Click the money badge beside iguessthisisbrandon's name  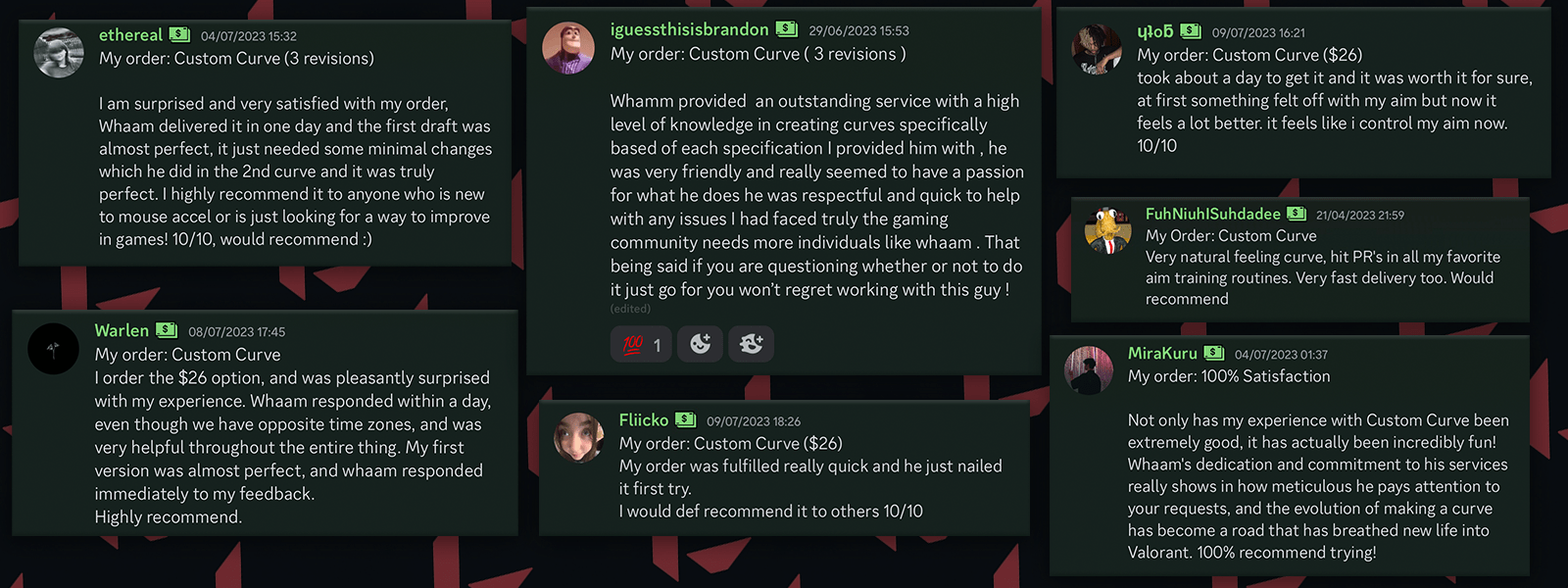click(786, 29)
